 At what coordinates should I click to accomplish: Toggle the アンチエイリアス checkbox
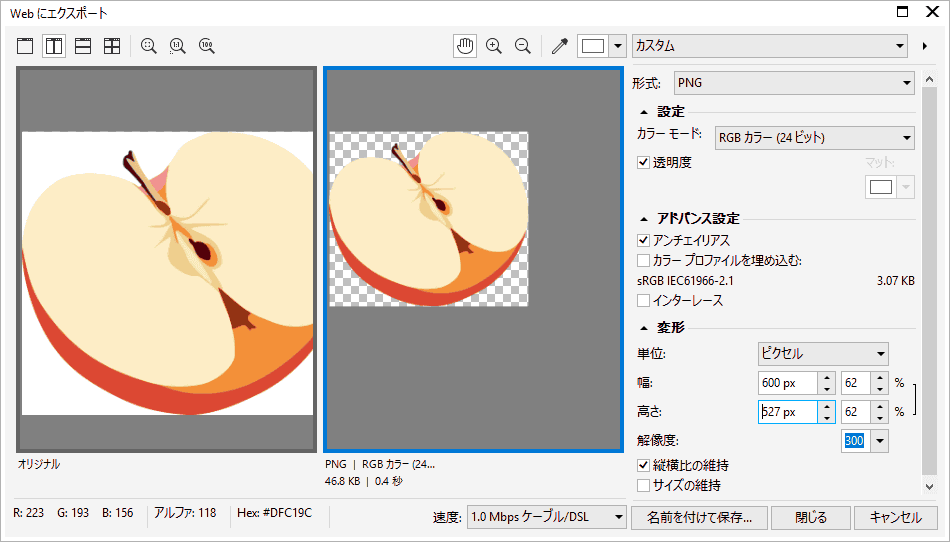pyautogui.click(x=643, y=240)
